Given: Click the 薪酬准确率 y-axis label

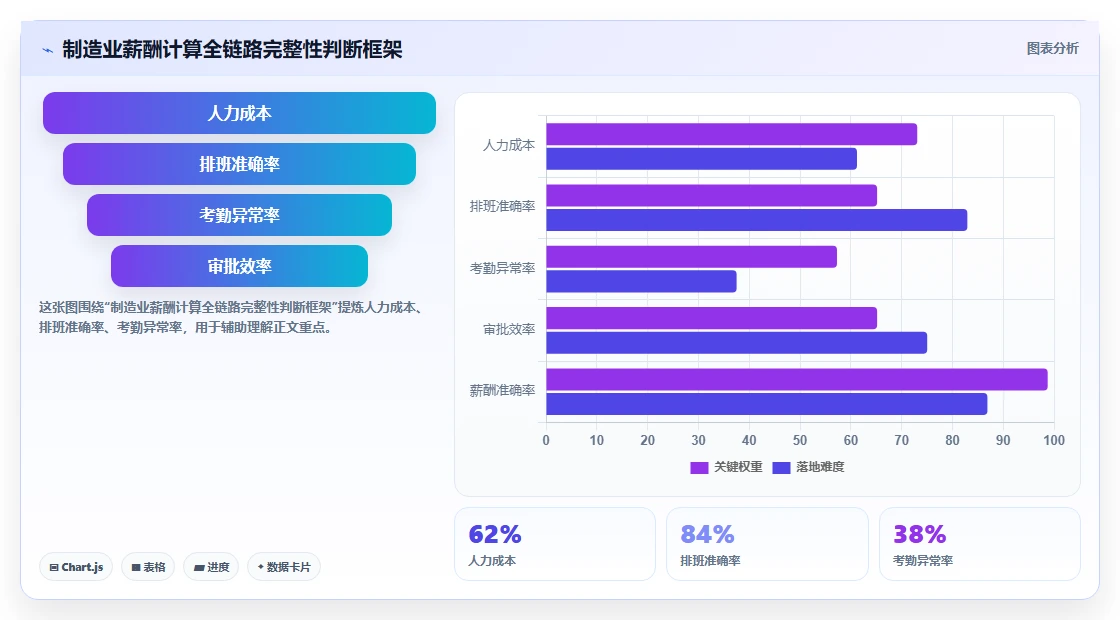Looking at the screenshot, I should 502,391.
